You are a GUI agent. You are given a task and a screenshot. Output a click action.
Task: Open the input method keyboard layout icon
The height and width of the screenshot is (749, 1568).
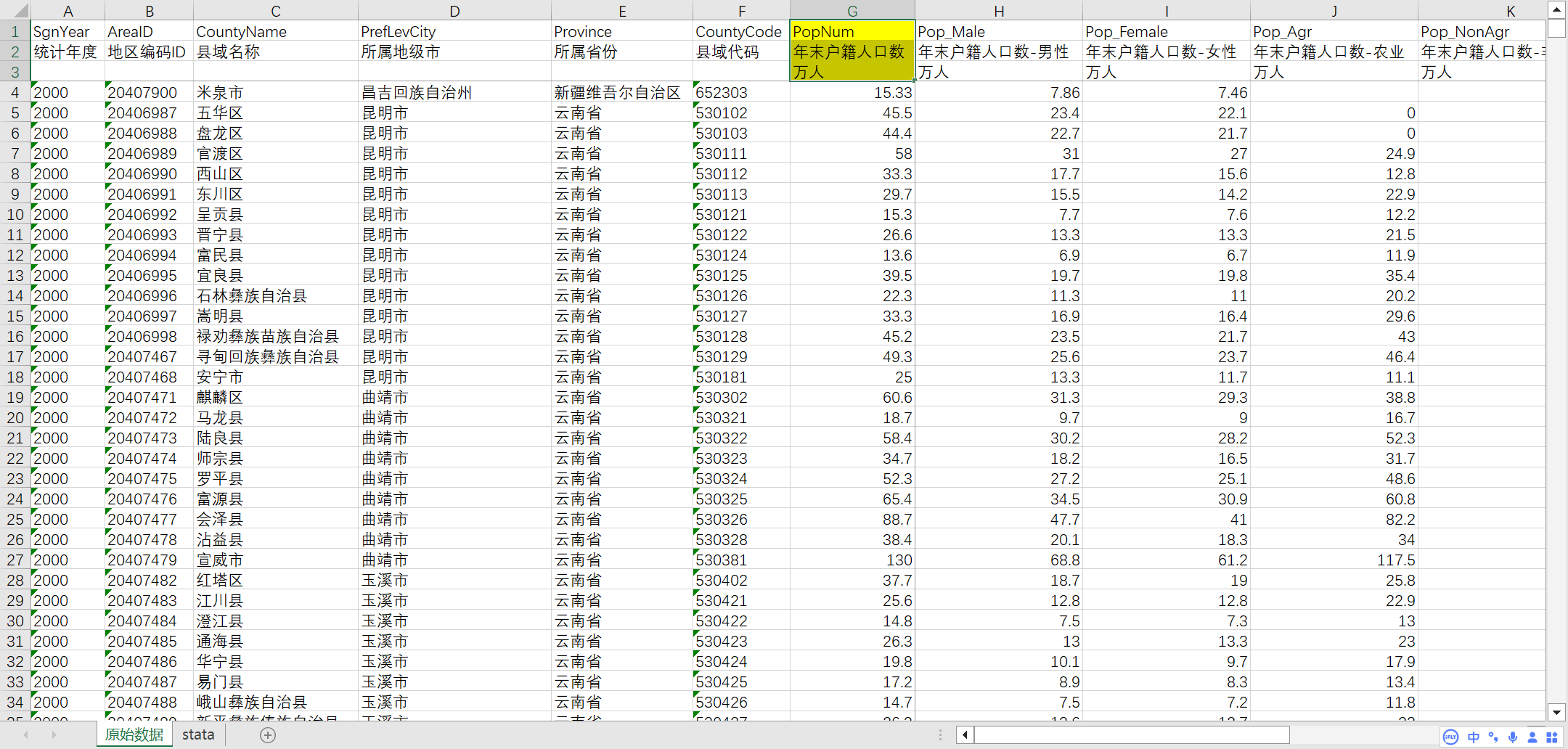coord(1553,737)
